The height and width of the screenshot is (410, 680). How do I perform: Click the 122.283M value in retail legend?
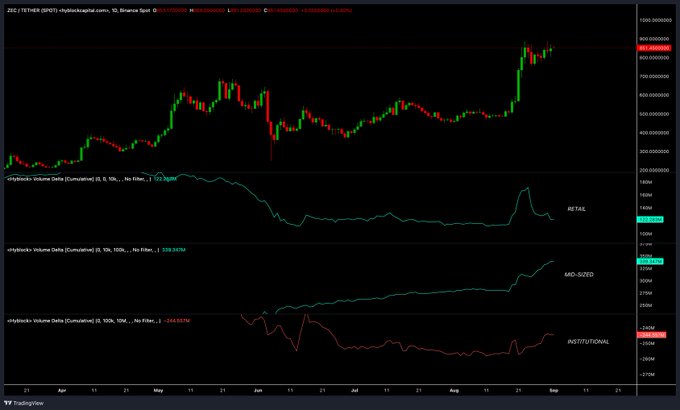click(x=165, y=179)
